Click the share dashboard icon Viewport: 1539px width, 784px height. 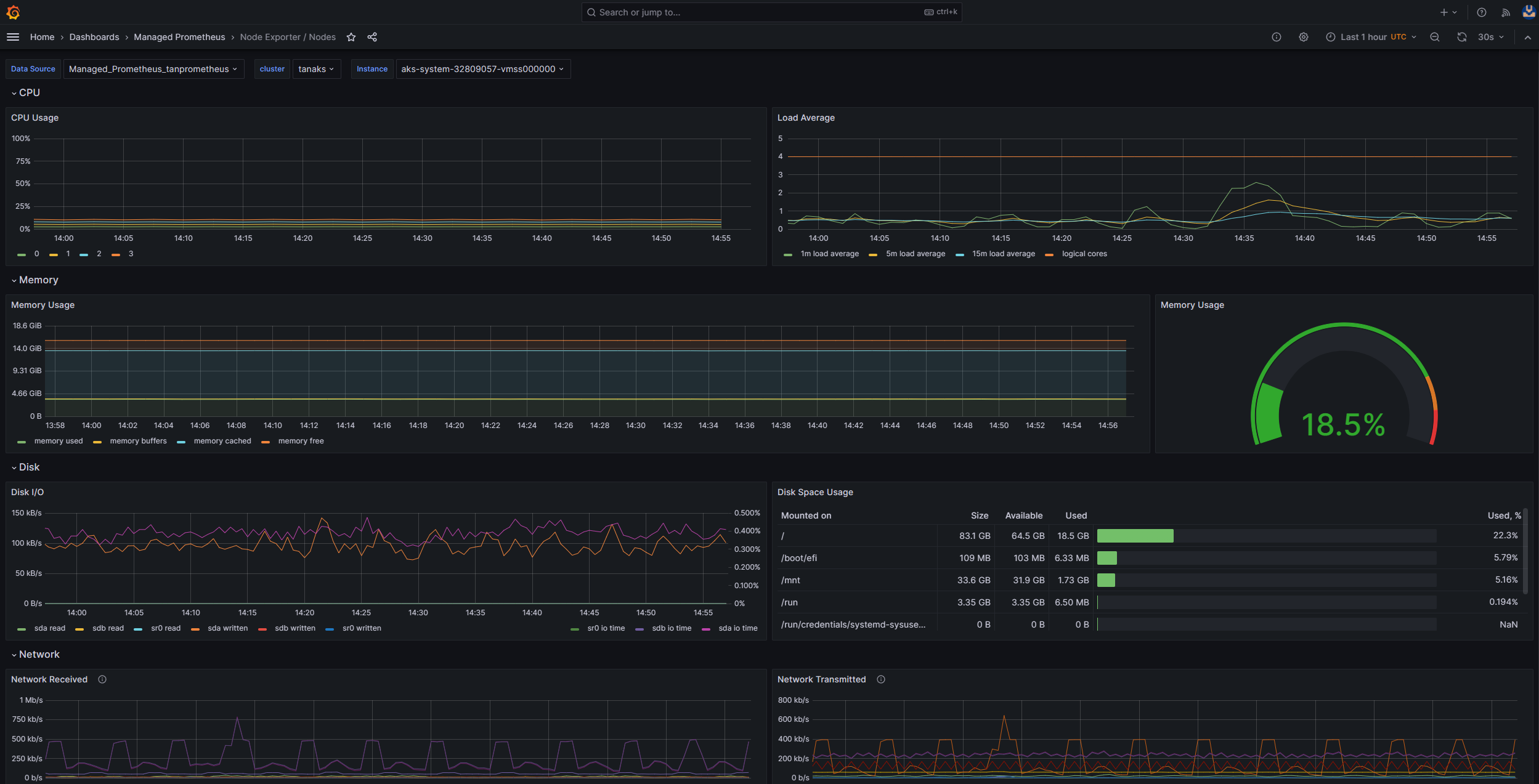pos(372,37)
